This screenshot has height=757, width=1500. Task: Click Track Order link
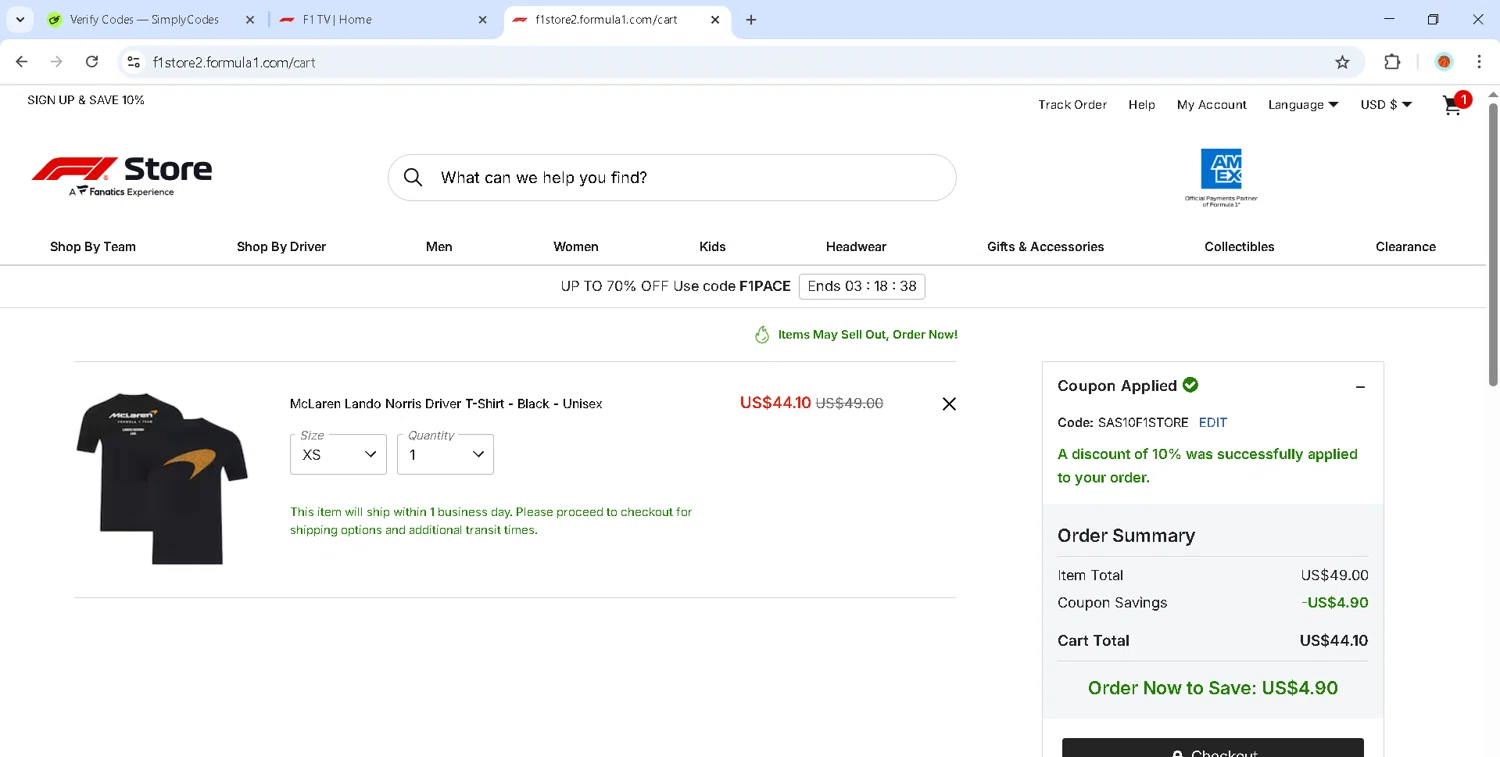1072,105
